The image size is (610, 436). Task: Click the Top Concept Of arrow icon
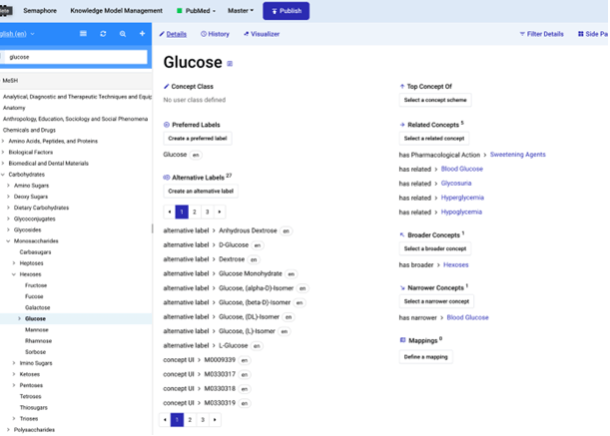click(402, 86)
